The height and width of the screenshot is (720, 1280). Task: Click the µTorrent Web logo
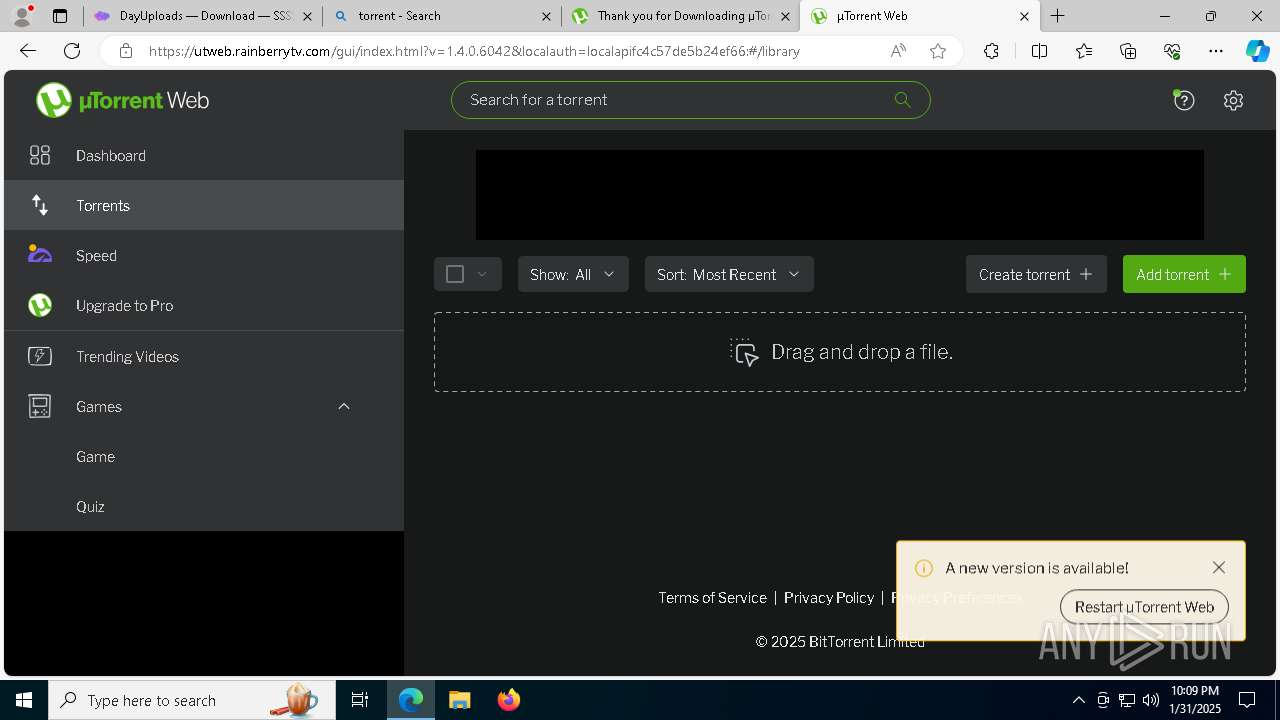click(x=123, y=100)
